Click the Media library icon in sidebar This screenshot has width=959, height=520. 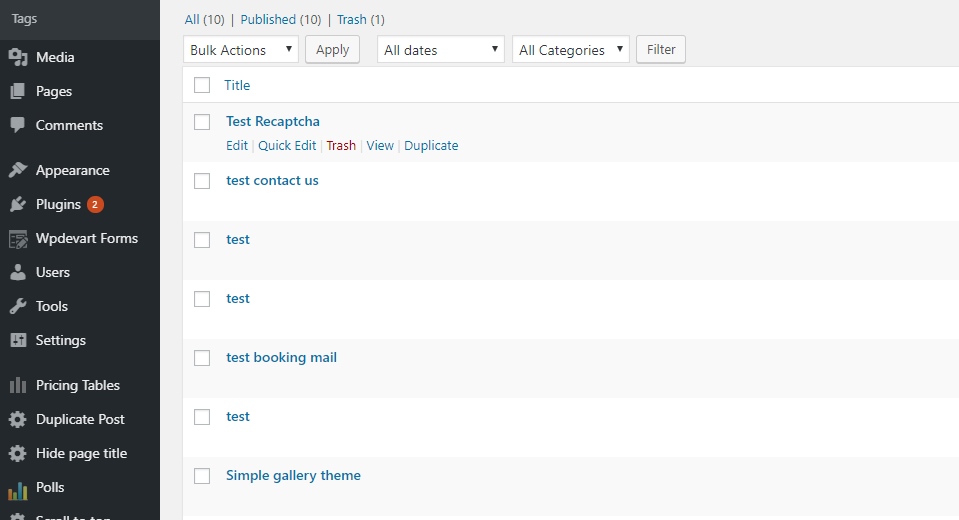click(x=17, y=57)
